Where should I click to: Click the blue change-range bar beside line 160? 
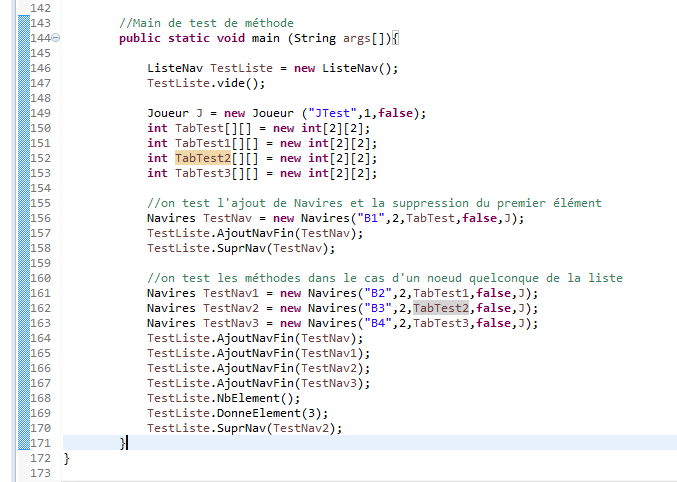coord(24,278)
